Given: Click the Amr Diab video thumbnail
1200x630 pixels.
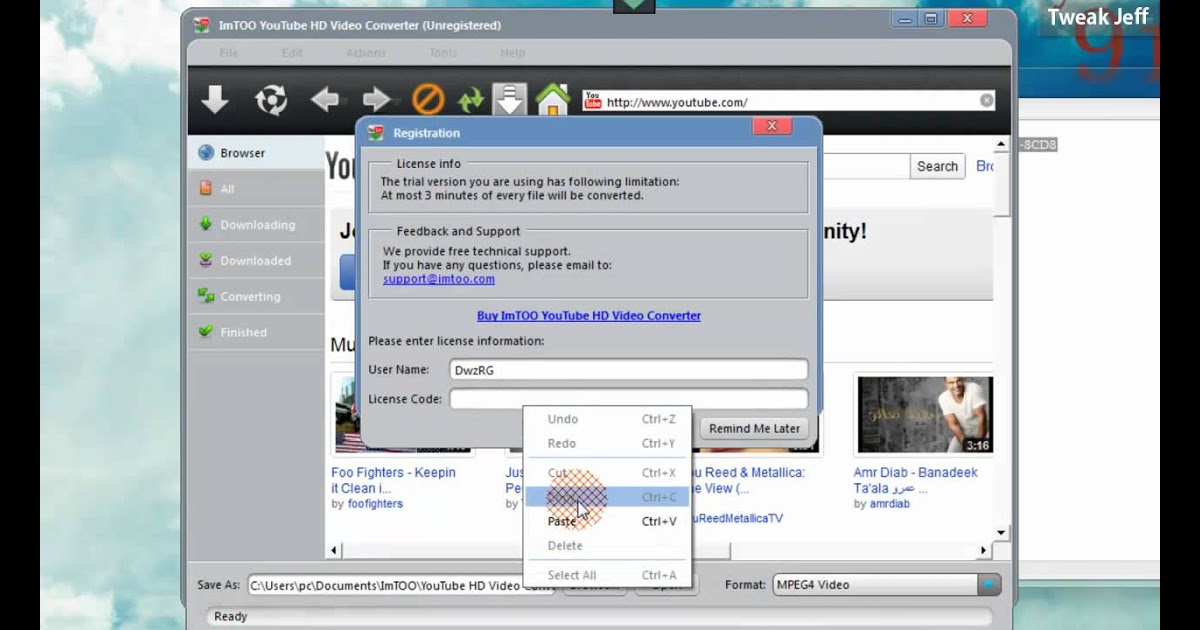Looking at the screenshot, I should point(925,414).
